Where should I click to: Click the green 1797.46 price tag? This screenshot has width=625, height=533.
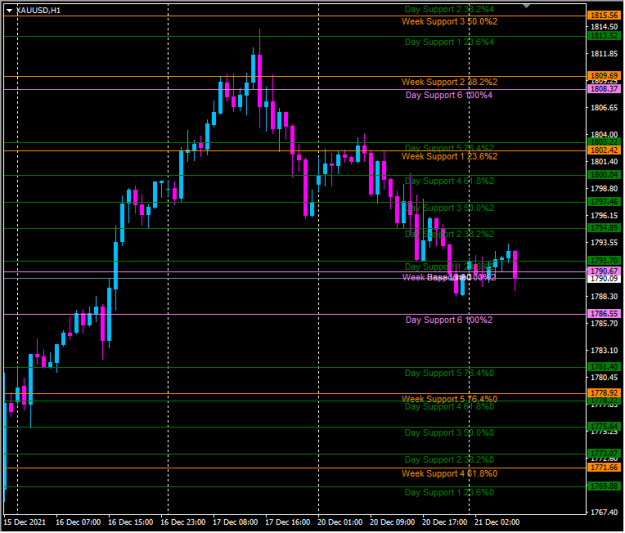pyautogui.click(x=604, y=202)
